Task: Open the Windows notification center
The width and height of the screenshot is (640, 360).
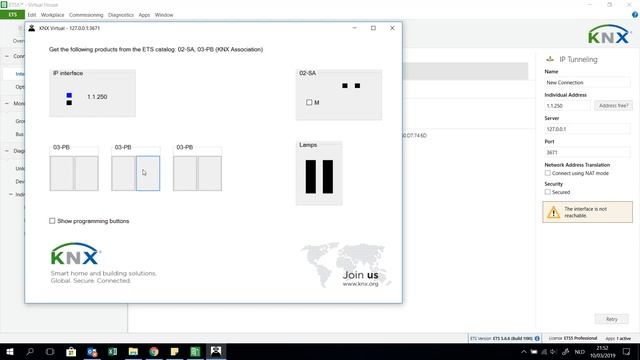Action: [x=627, y=351]
